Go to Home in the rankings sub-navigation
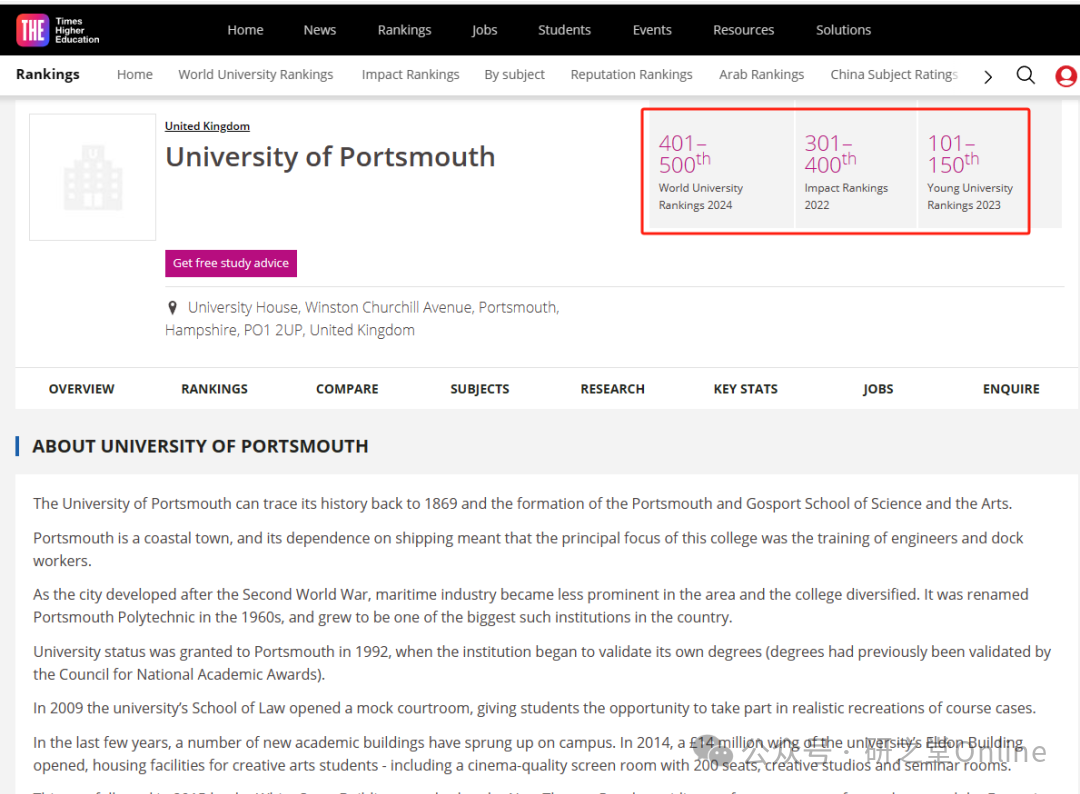 coord(134,74)
